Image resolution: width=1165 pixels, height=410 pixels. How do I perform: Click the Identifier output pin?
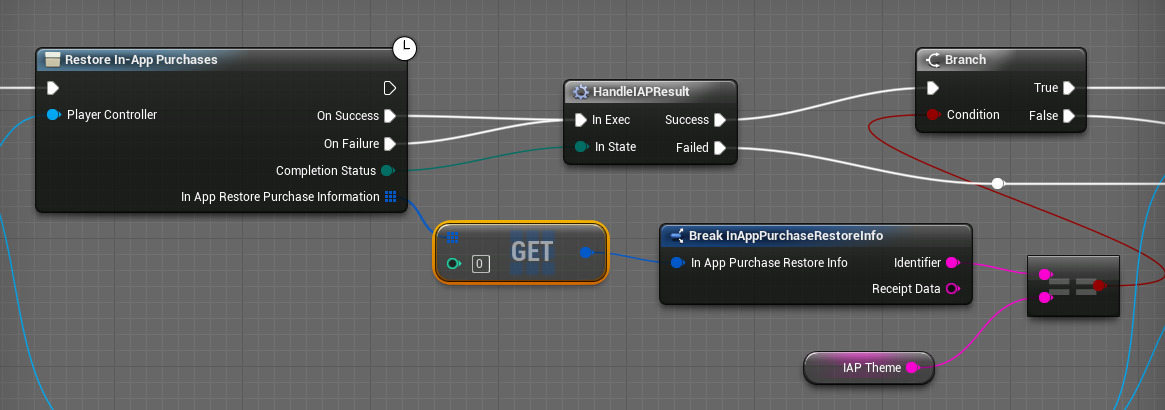951,263
